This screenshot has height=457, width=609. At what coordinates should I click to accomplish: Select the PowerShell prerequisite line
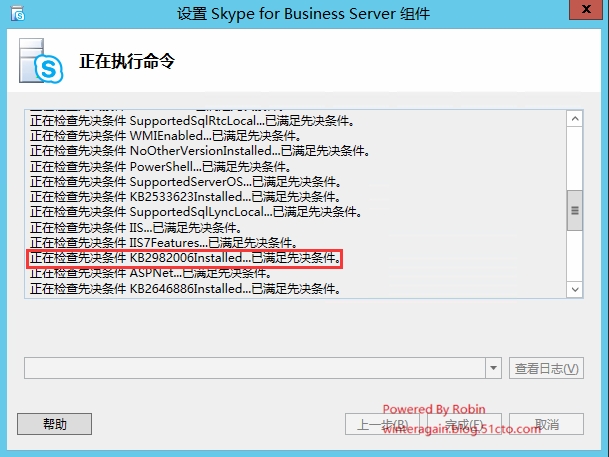click(161, 167)
